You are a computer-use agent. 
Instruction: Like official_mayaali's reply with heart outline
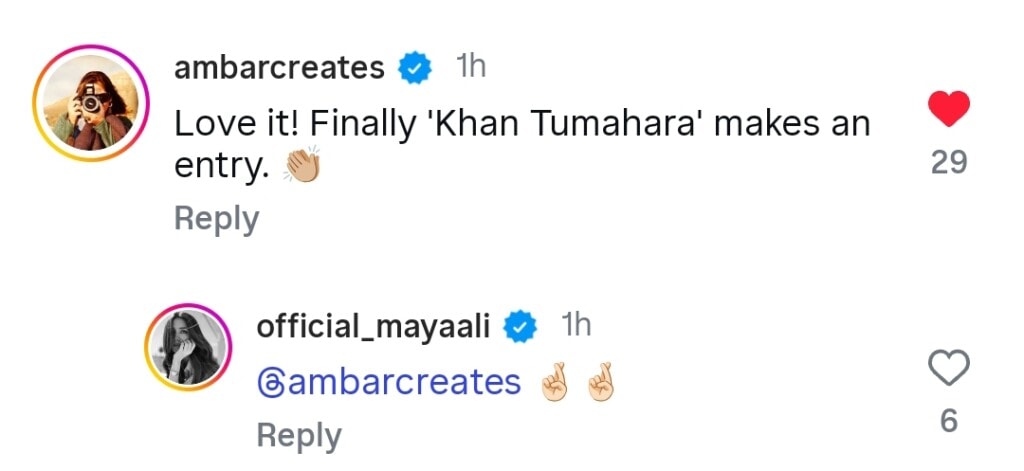coord(949,370)
